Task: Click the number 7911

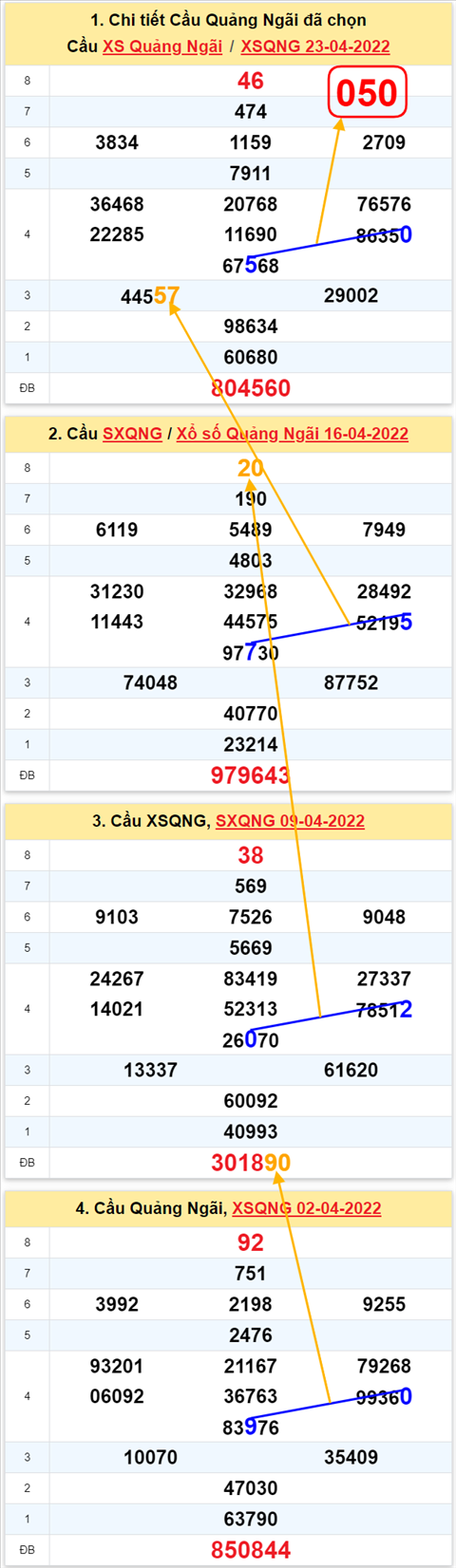Action: point(251,174)
